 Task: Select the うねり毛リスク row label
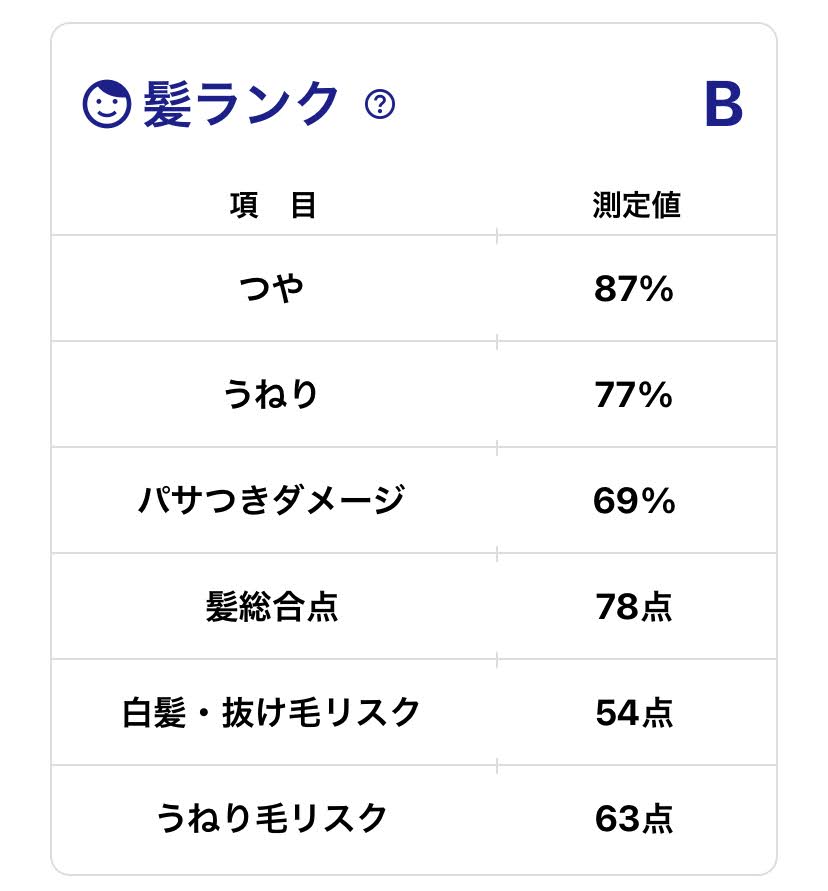click(273, 819)
